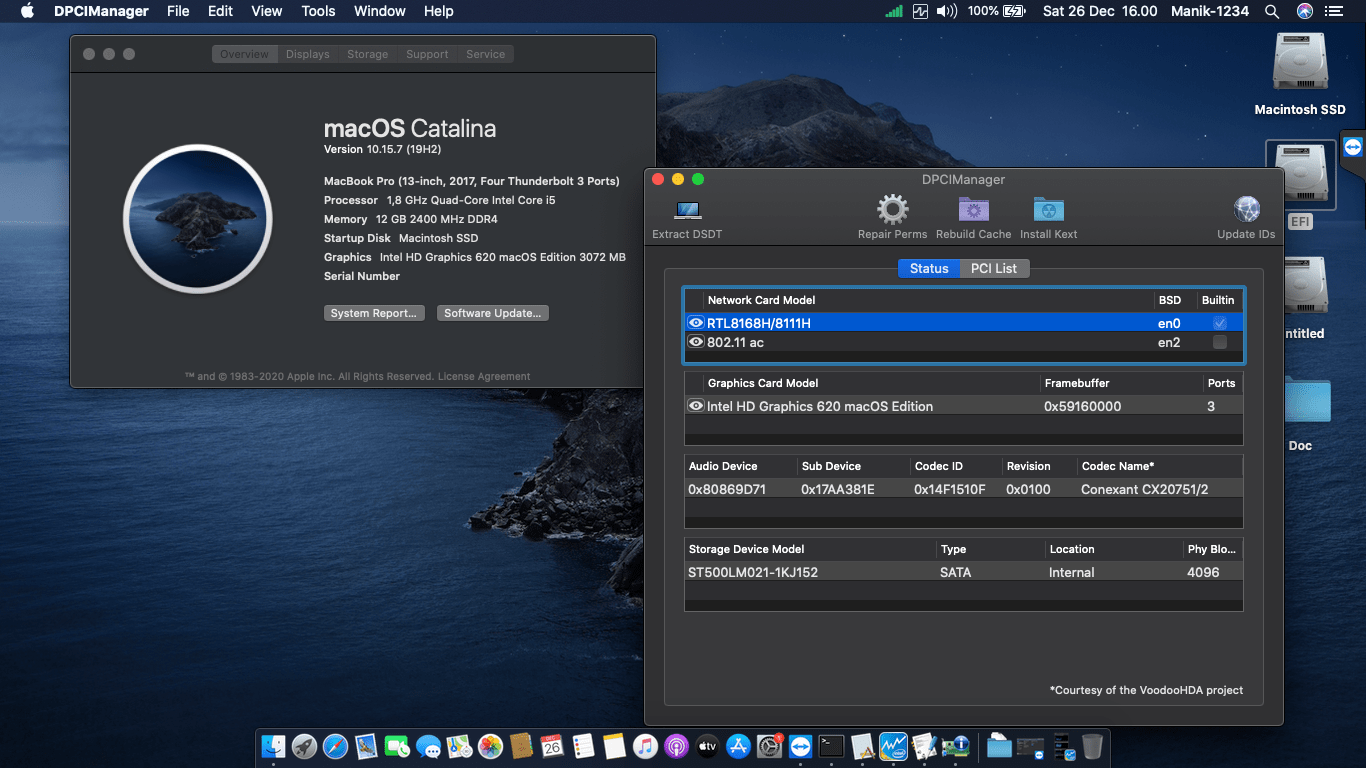This screenshot has width=1366, height=768.
Task: Switch to the PCI List tab
Action: click(994, 268)
